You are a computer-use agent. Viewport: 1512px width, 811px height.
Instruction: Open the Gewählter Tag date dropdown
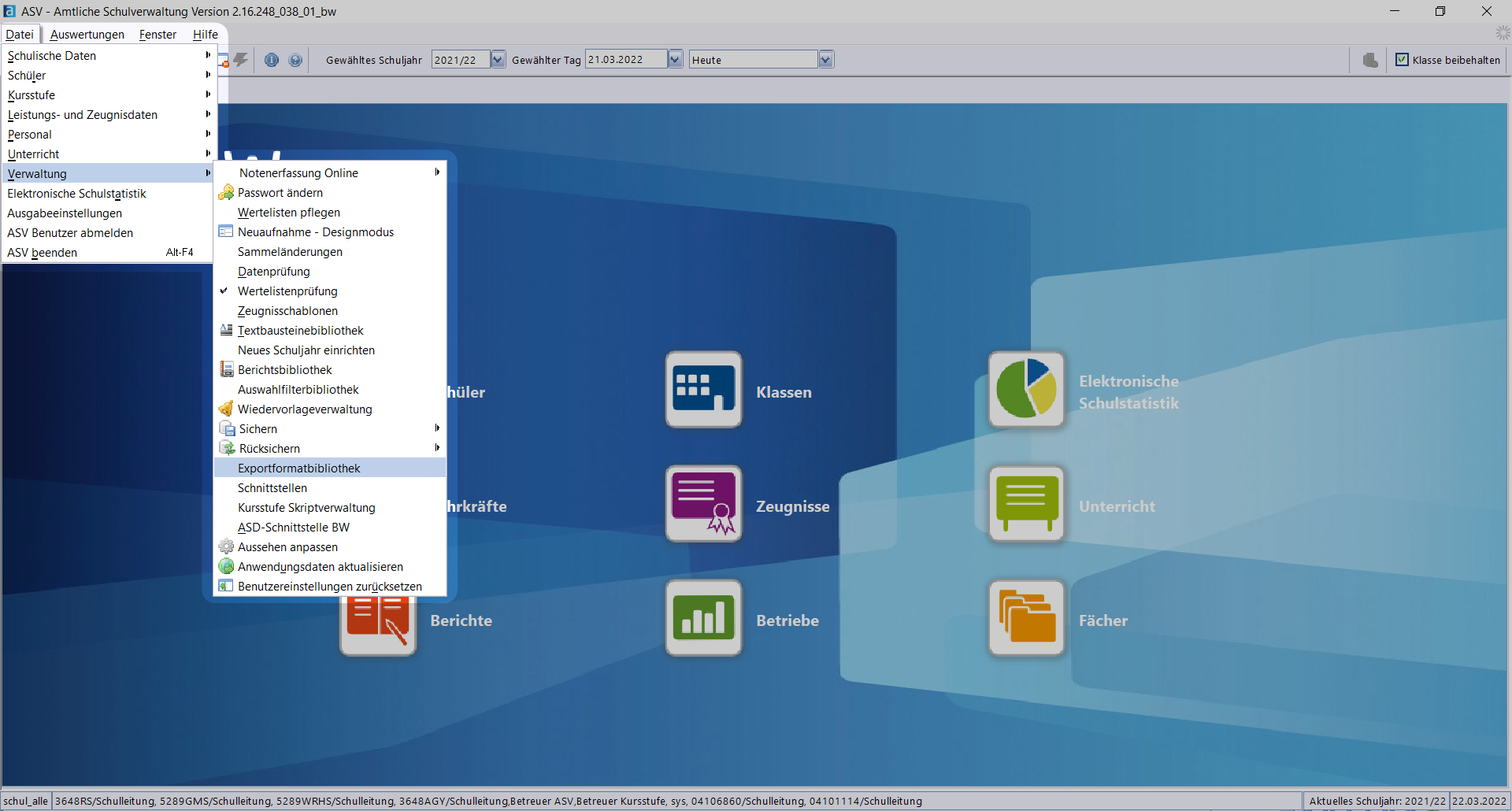tap(675, 60)
